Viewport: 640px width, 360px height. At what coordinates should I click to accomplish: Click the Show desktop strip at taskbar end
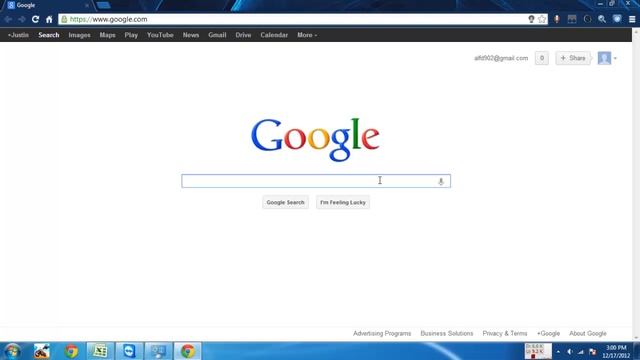coord(636,351)
